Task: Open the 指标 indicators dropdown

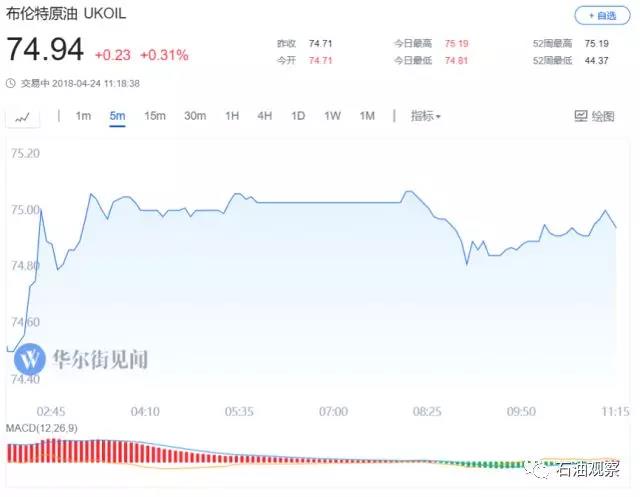Action: [426, 116]
